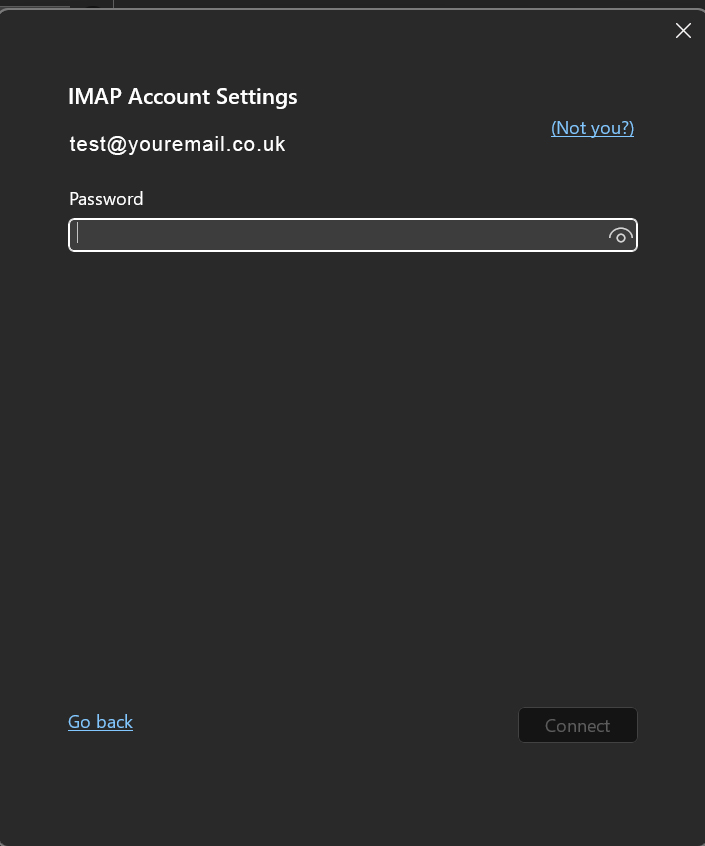Go back to the previous step
The height and width of the screenshot is (846, 705).
(100, 722)
